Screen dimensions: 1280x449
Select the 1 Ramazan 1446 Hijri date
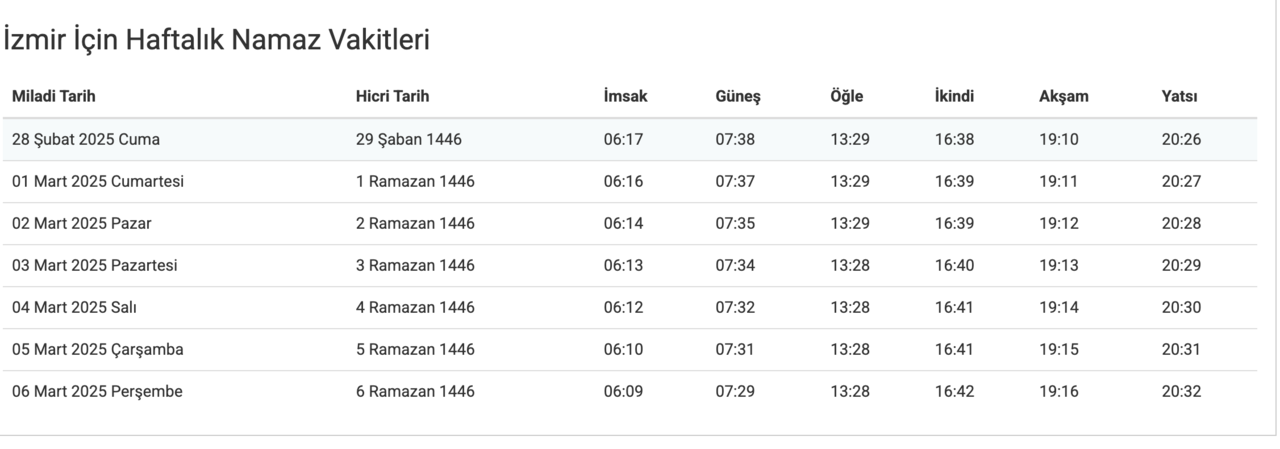(415, 182)
